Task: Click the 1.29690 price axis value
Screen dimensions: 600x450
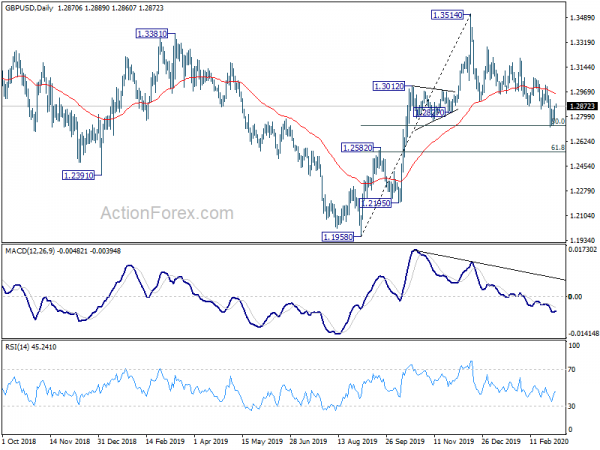Action: pos(582,92)
